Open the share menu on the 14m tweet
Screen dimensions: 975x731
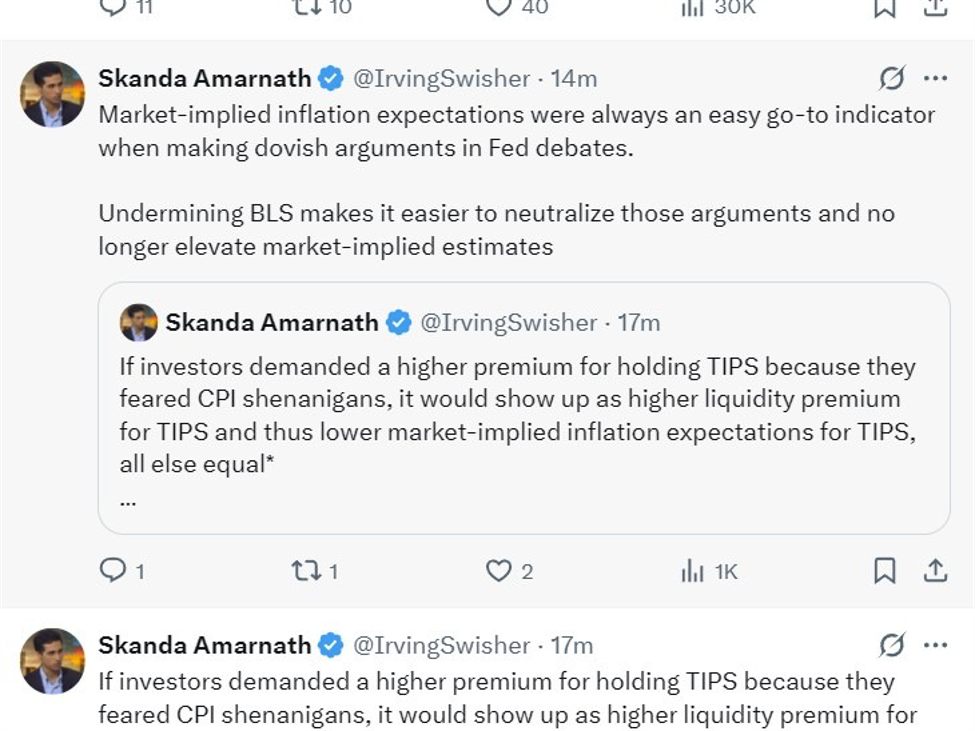click(x=936, y=571)
